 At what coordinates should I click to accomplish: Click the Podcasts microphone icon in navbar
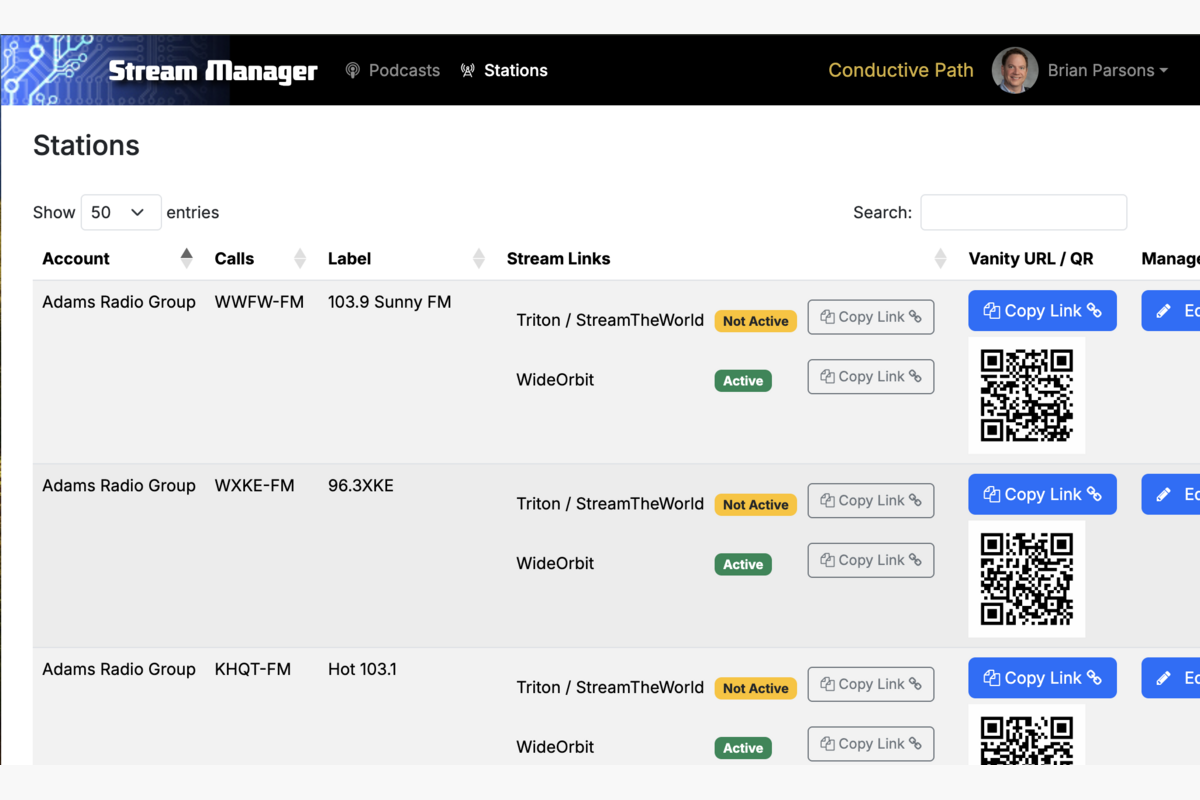(352, 70)
